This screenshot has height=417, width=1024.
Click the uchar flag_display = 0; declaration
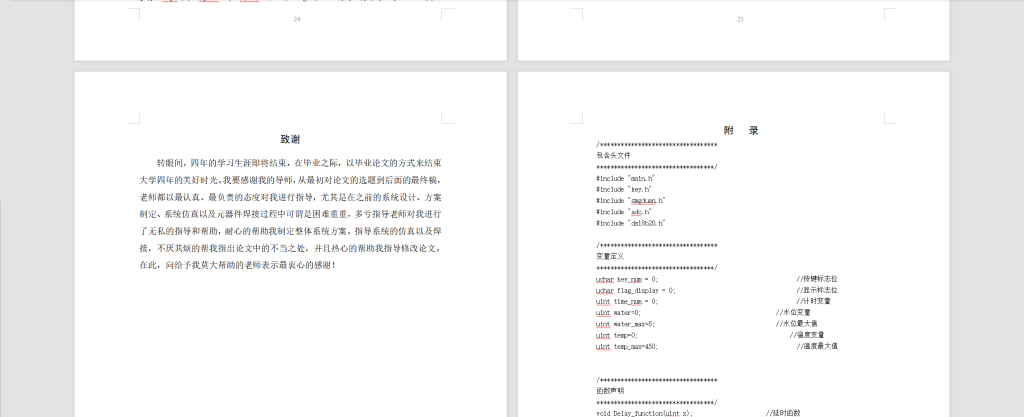pos(635,290)
